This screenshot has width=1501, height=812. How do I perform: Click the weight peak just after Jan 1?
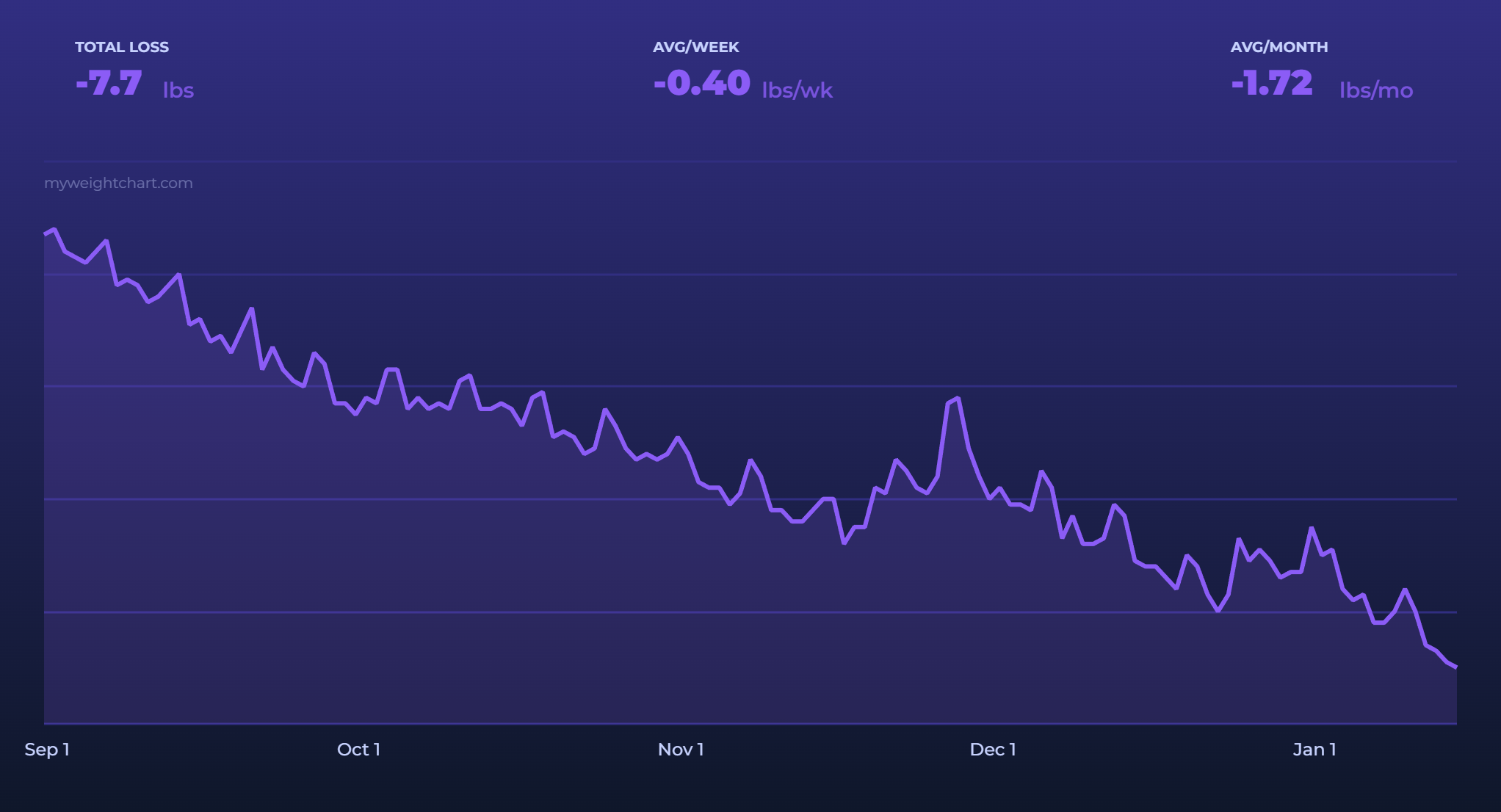[1312, 529]
